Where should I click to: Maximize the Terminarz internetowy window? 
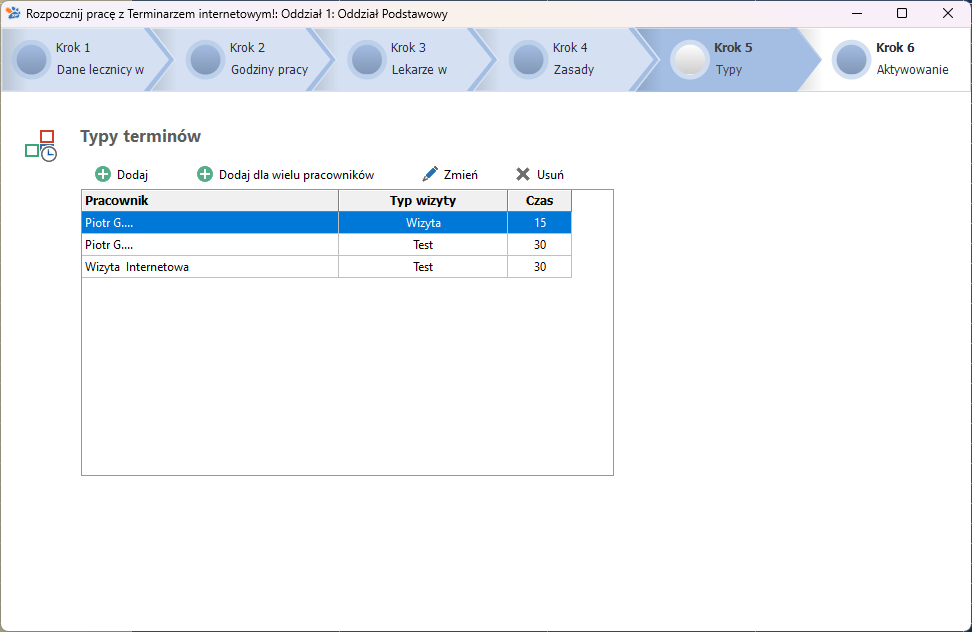point(902,13)
